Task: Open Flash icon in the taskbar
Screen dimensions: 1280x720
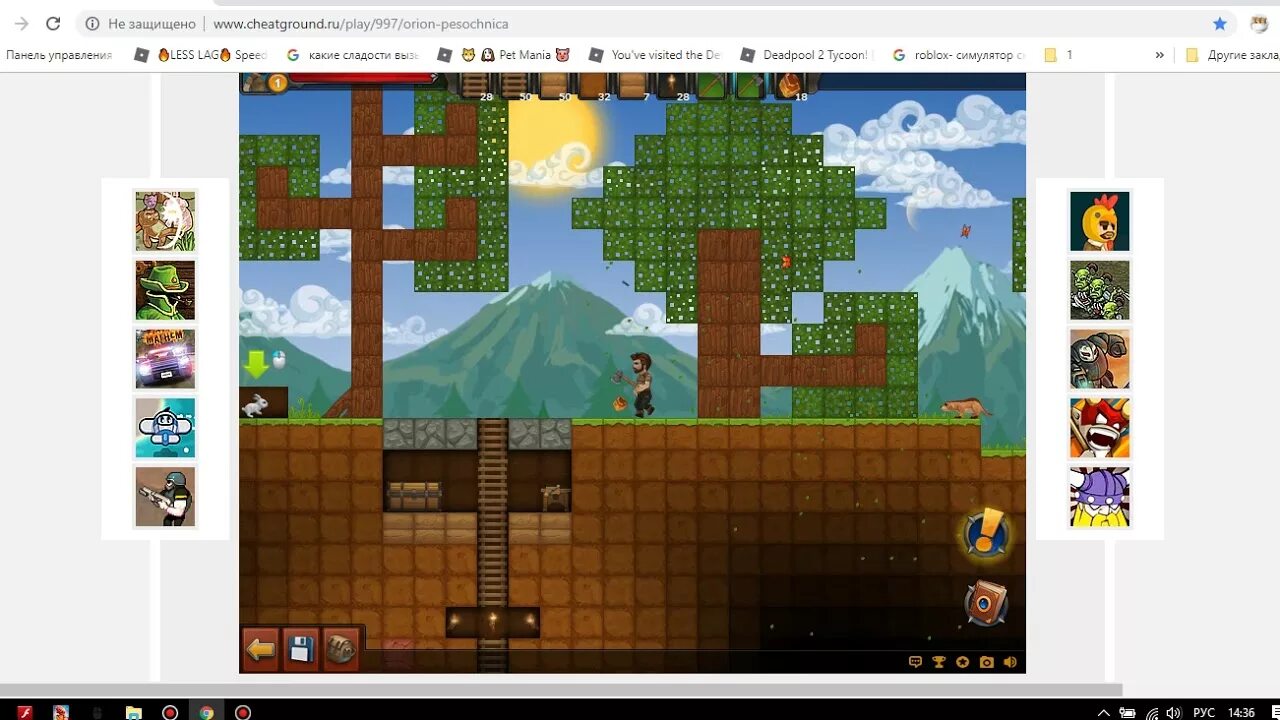Action: [x=25, y=712]
